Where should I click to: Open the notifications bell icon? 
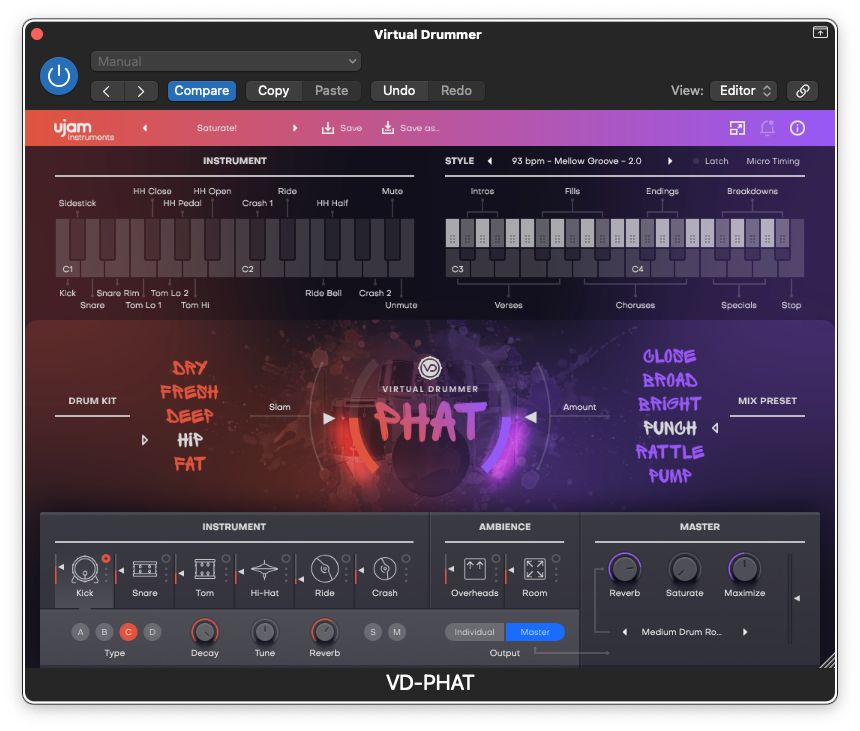[x=767, y=128]
